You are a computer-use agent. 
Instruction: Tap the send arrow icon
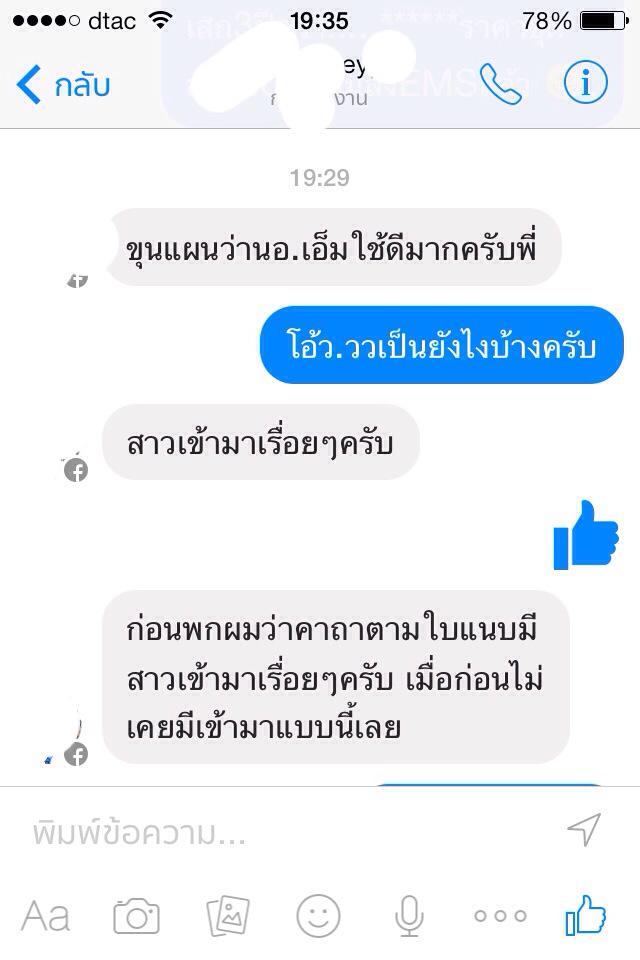[584, 830]
